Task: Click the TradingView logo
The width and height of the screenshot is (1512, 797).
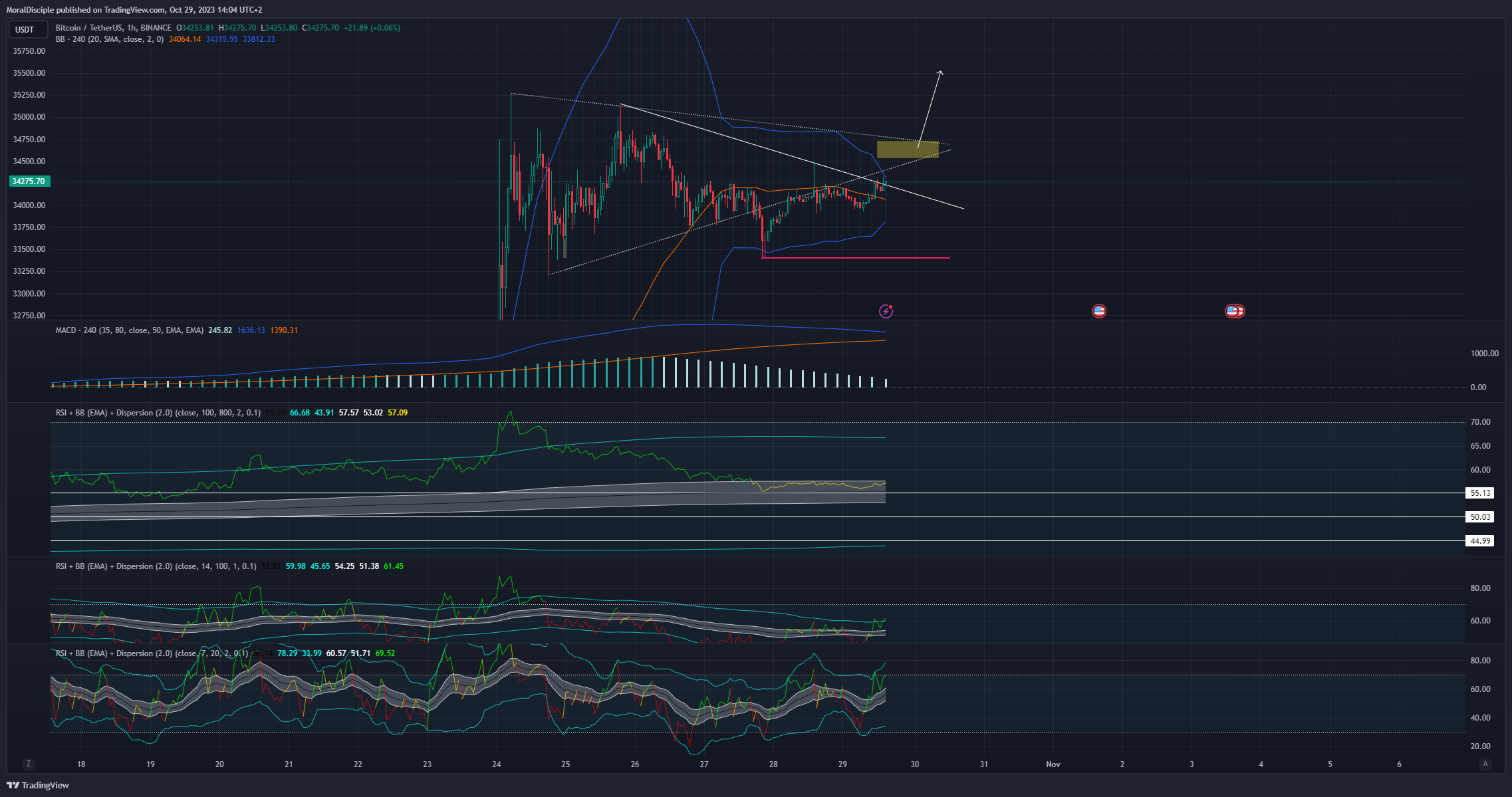Action: [x=38, y=785]
